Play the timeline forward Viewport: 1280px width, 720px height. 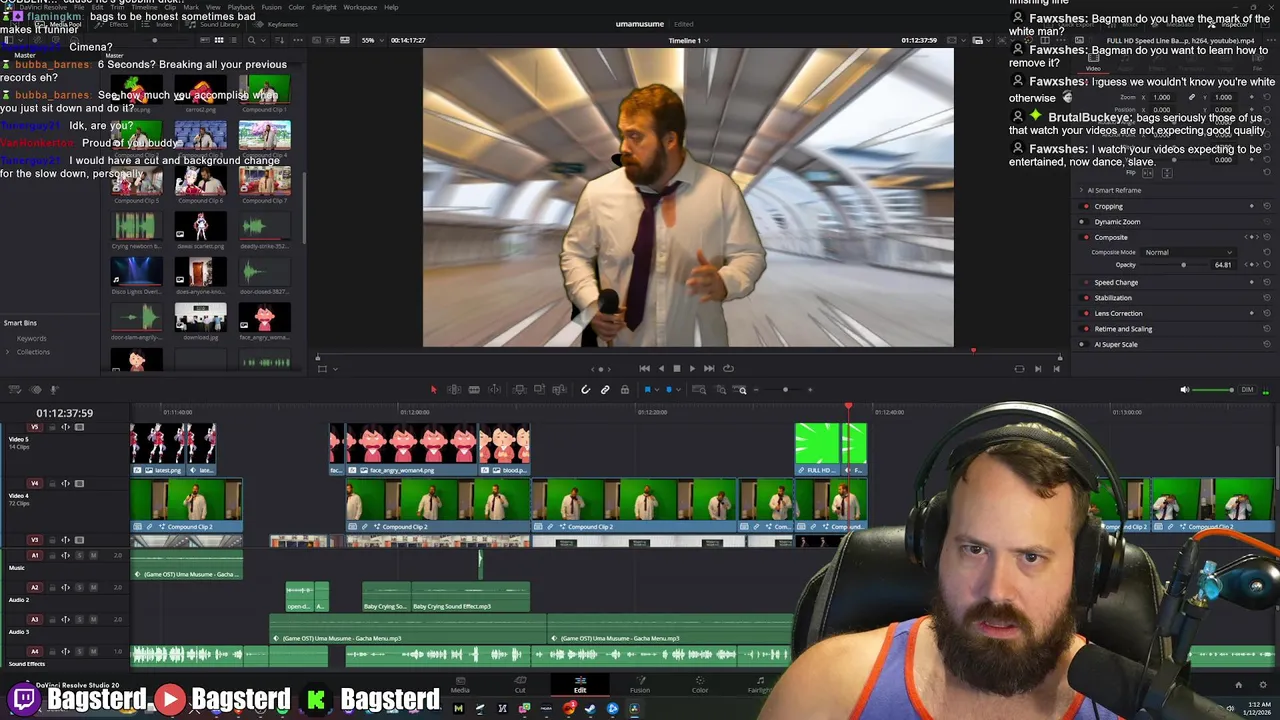tap(692, 368)
